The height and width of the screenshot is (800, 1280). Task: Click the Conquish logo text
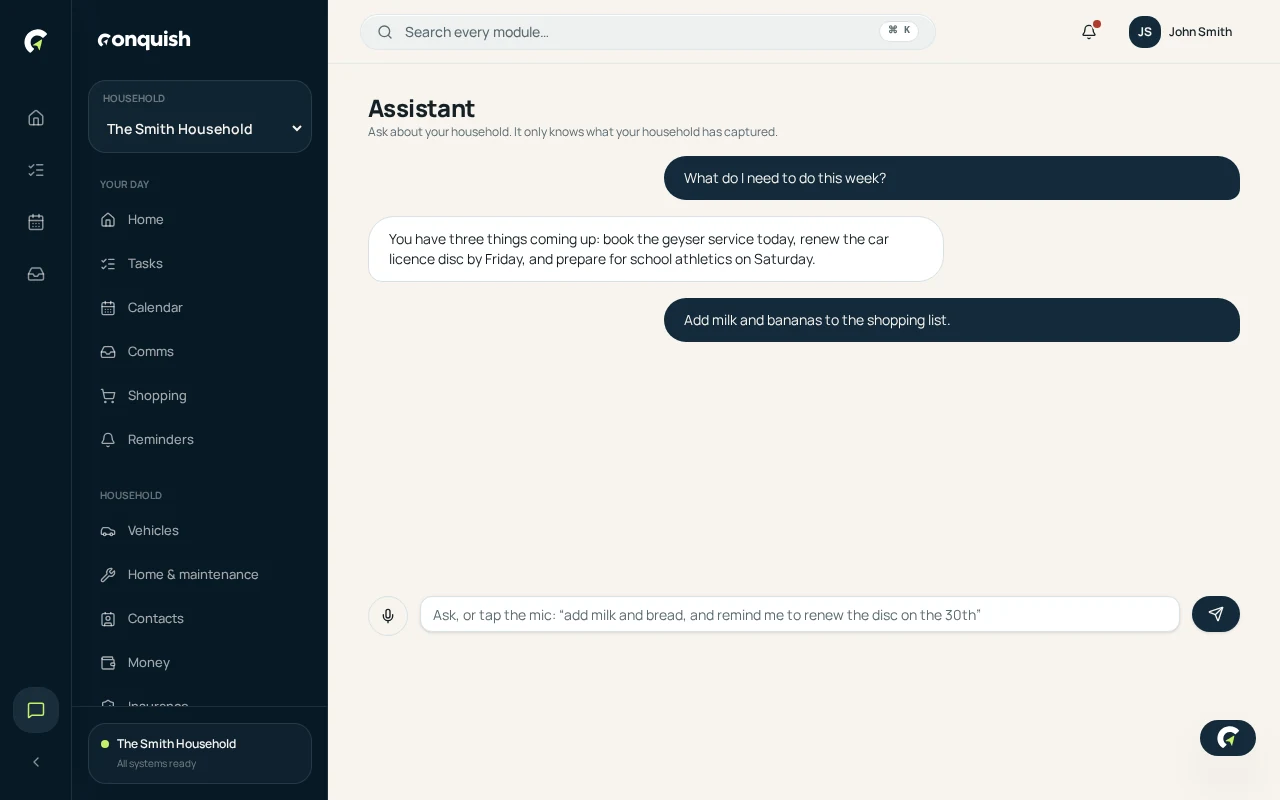pos(144,40)
